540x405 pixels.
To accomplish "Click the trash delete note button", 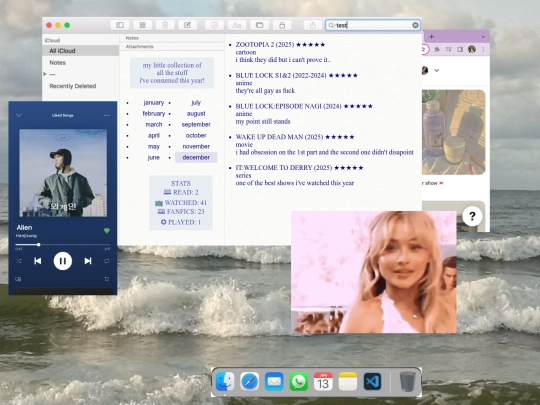I will 165,25.
